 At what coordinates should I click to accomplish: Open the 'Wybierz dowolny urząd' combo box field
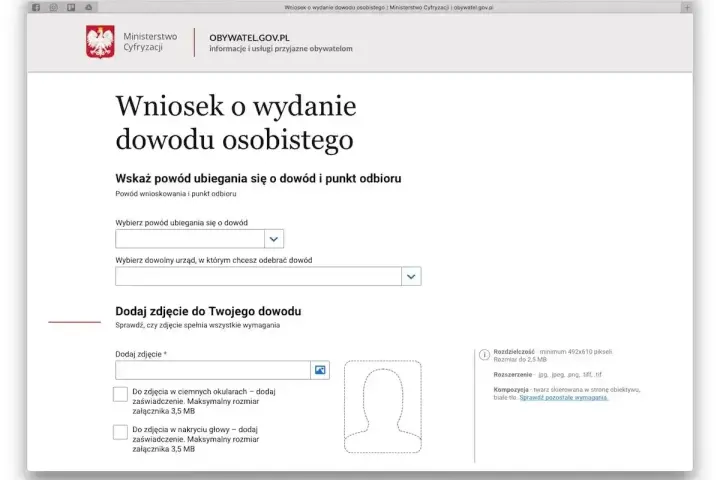coord(268,277)
